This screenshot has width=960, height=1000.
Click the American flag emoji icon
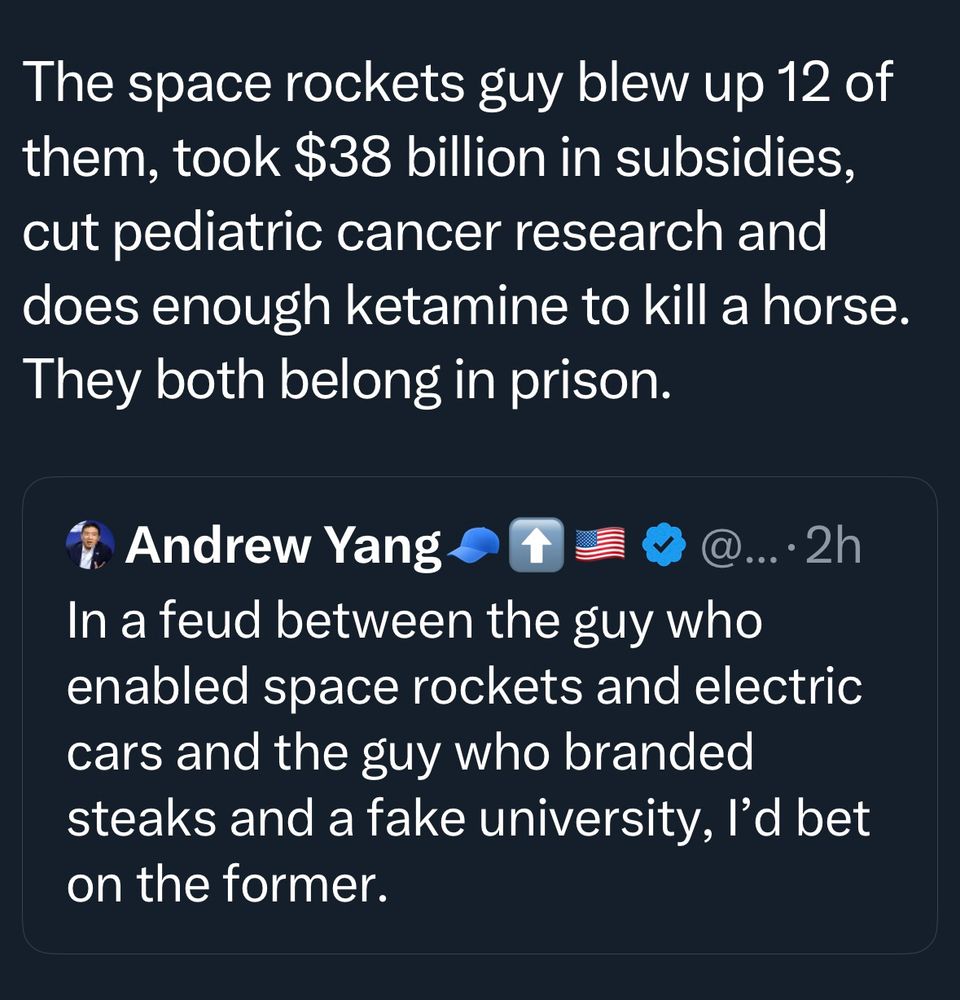coord(600,545)
